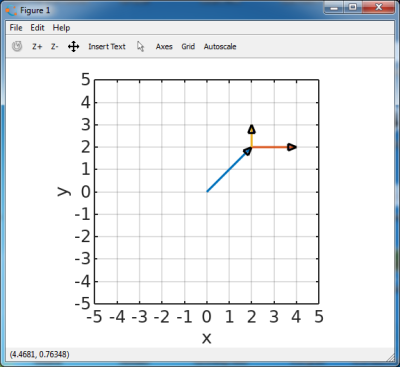Toggle Axes visibility
This screenshot has width=400, height=367.
(x=164, y=47)
